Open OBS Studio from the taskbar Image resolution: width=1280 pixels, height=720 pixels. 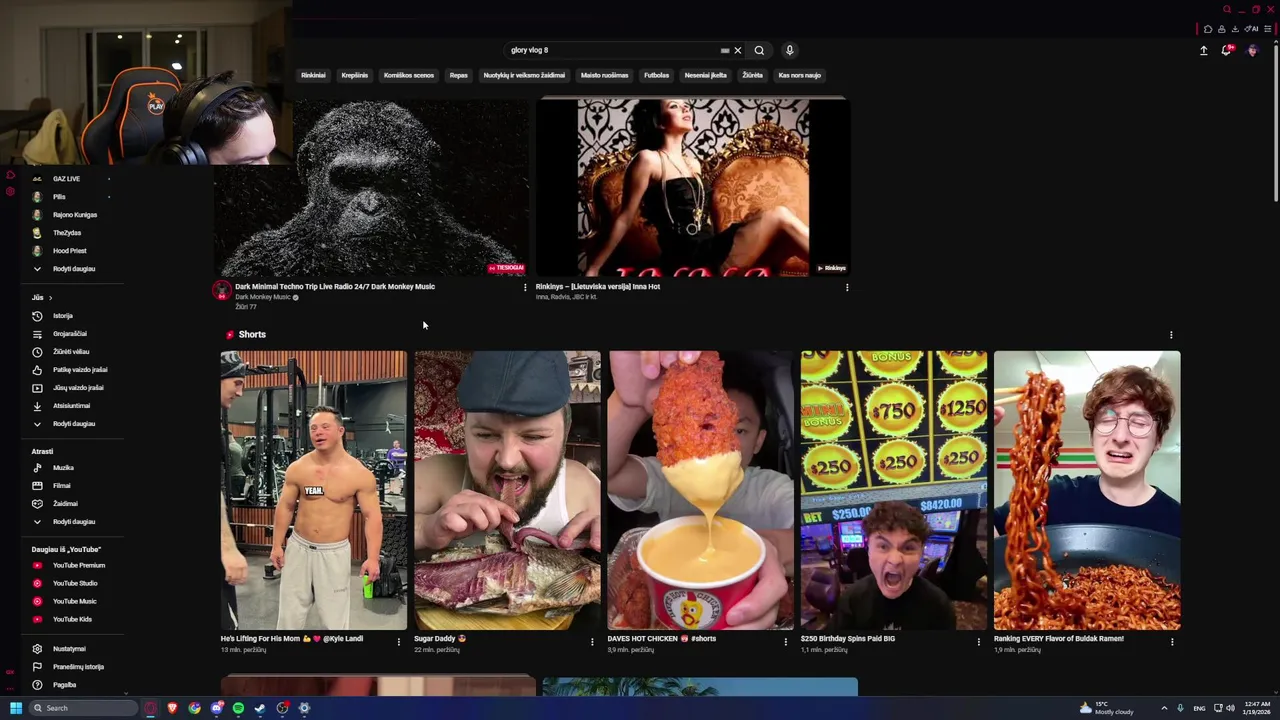(x=283, y=708)
